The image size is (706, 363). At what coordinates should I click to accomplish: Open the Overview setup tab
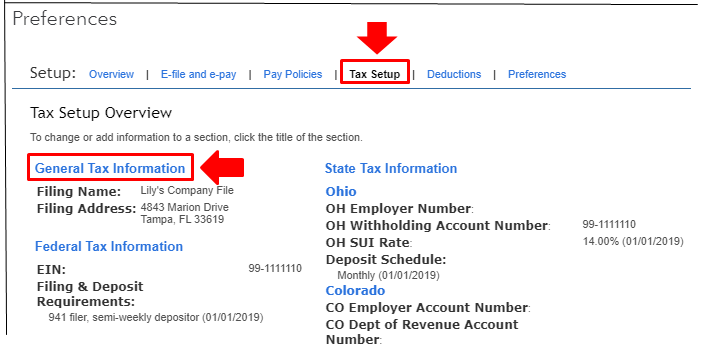click(x=111, y=74)
